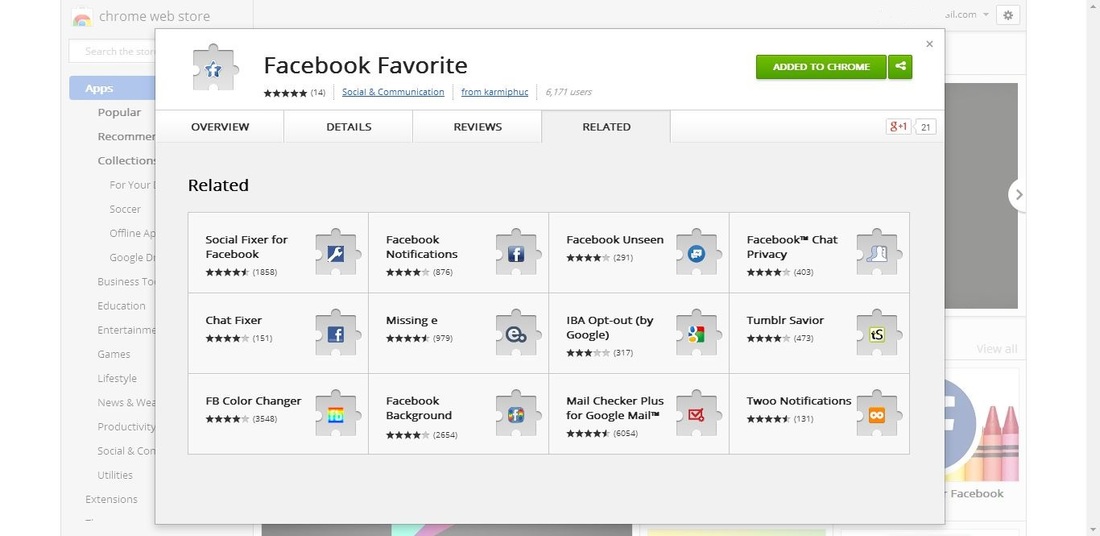Image resolution: width=1100 pixels, height=536 pixels.
Task: Click Lifestyle category in the sidebar
Action: point(117,378)
